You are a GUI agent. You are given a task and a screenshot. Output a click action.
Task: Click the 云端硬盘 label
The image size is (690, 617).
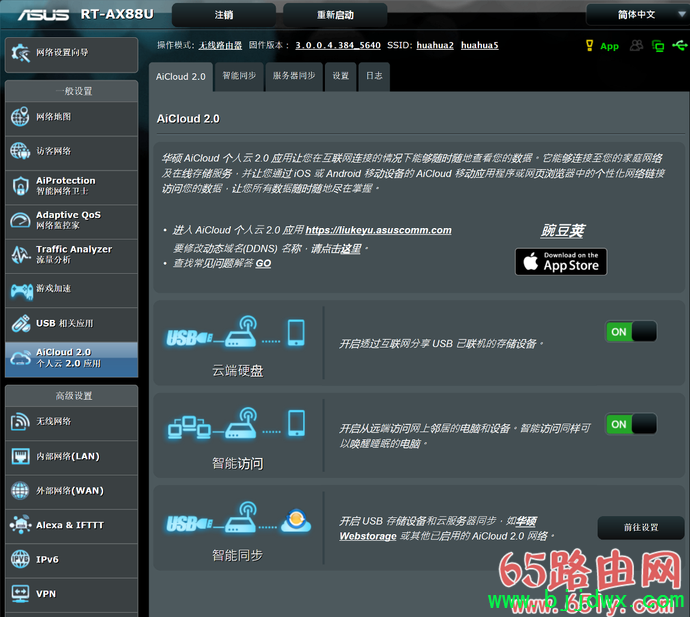[x=238, y=371]
